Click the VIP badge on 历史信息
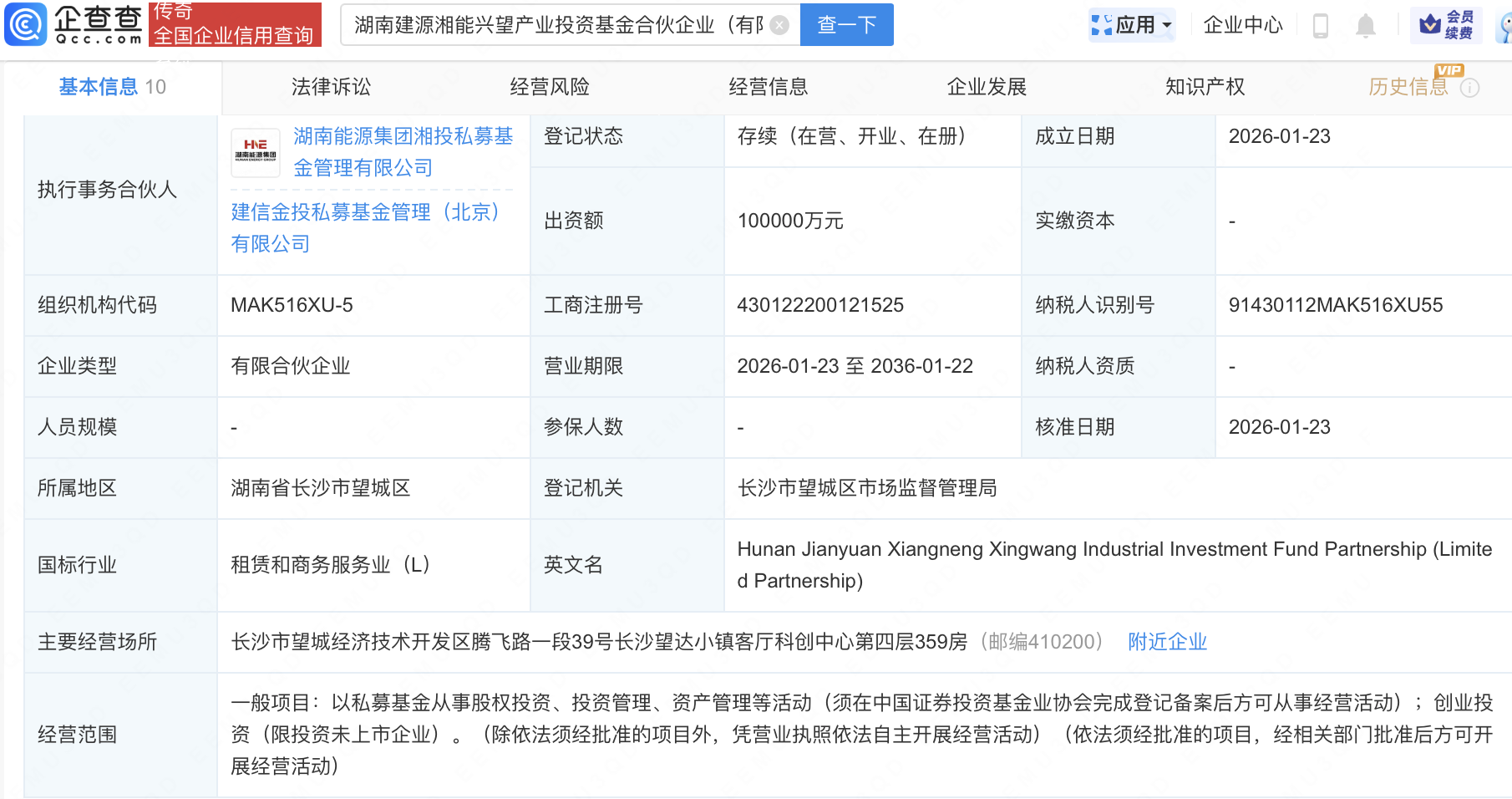The image size is (1512, 799). pos(1449,71)
